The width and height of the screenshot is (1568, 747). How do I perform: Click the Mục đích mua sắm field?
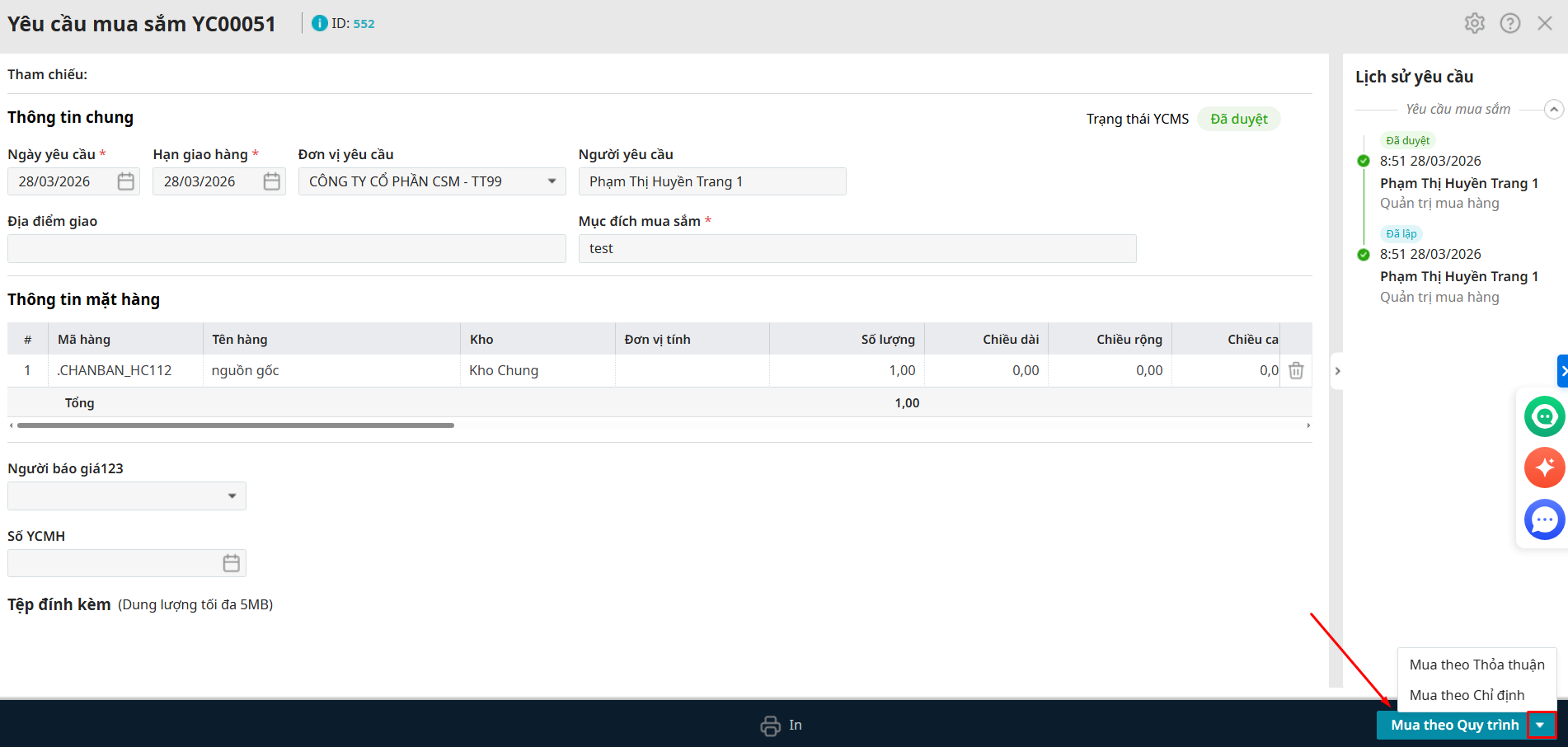[857, 248]
